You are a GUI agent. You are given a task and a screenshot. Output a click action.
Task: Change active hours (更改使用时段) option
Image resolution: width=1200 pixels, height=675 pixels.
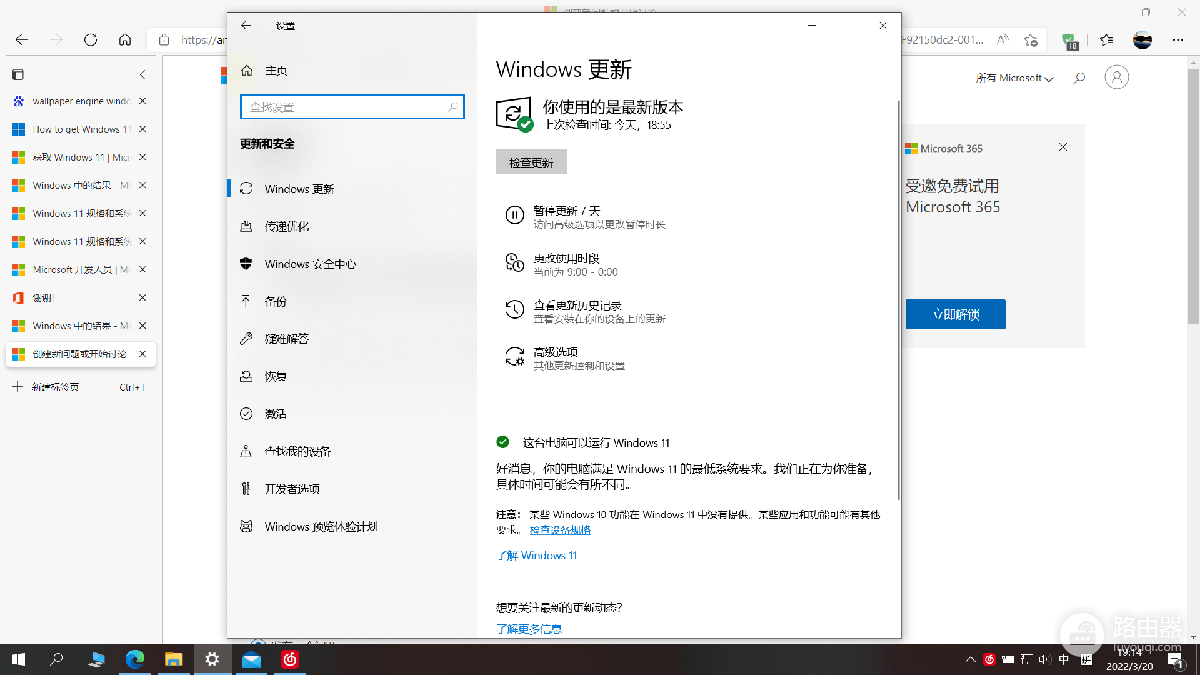tap(561, 264)
